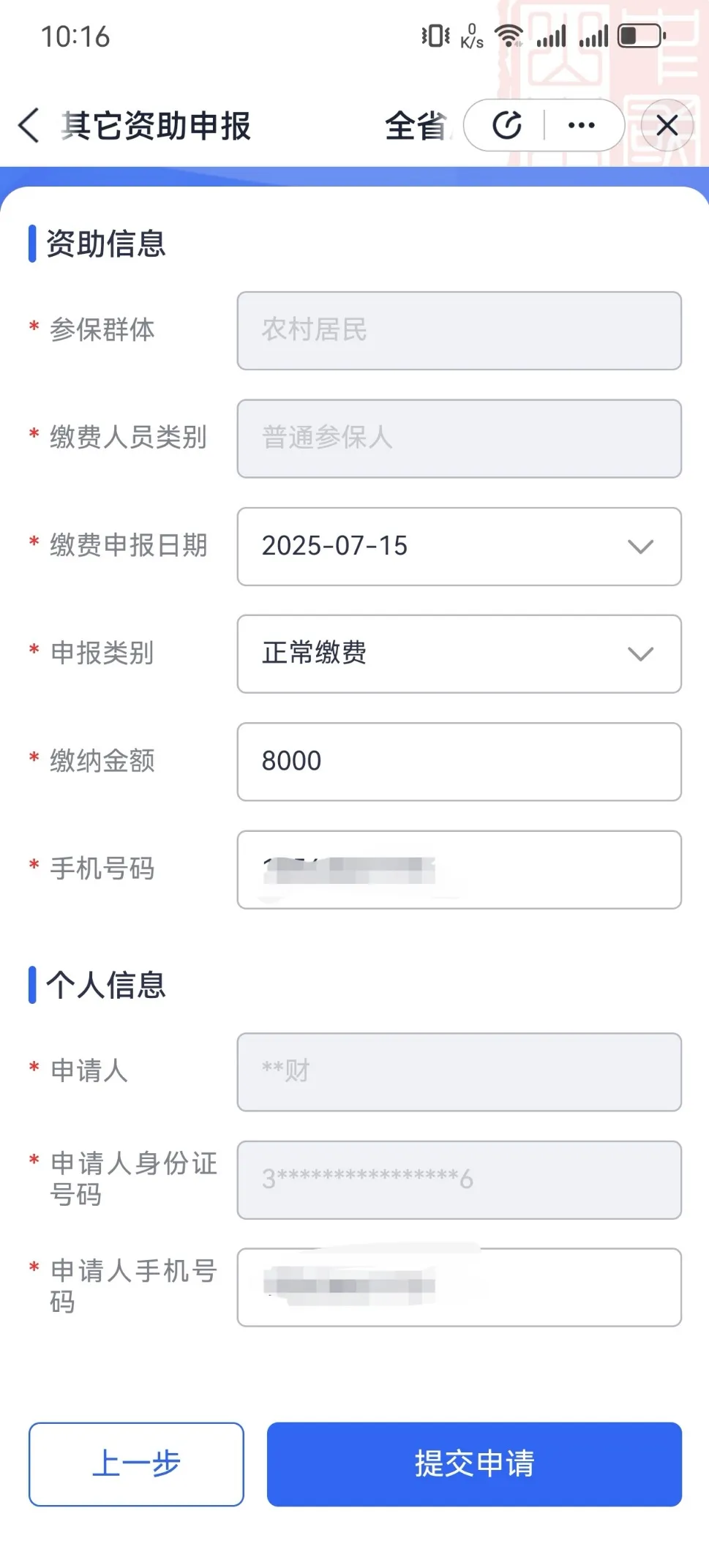Expand the 缴费申报日期 dropdown chevron

coord(640,547)
